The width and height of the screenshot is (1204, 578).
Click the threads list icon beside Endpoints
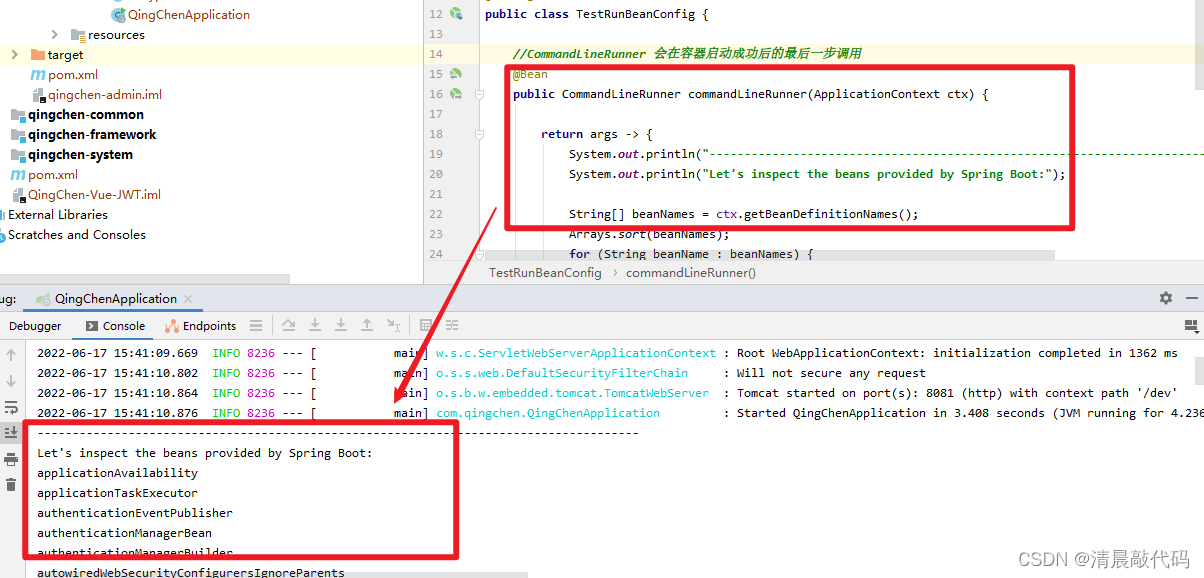pyautogui.click(x=256, y=326)
